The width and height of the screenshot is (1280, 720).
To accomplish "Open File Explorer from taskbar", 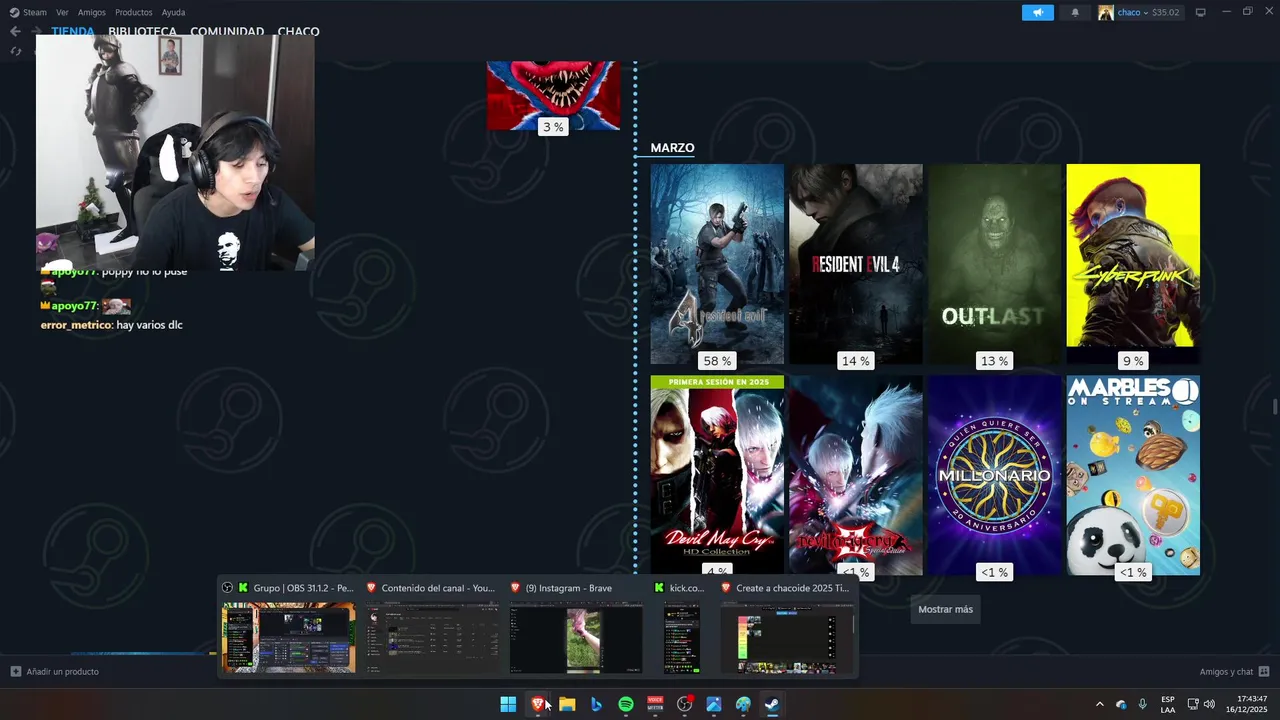I will (567, 704).
